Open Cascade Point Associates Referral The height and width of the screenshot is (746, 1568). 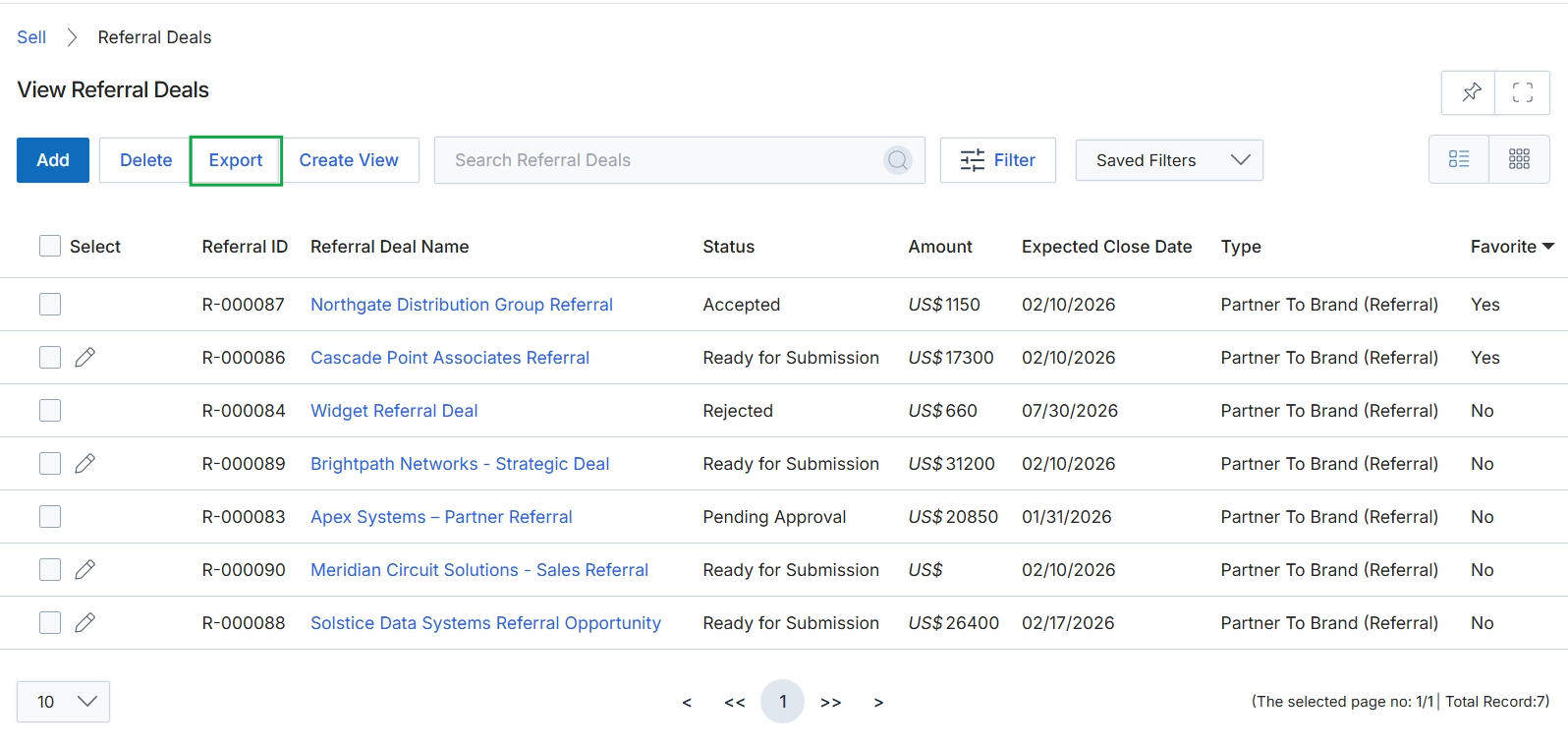coord(450,358)
